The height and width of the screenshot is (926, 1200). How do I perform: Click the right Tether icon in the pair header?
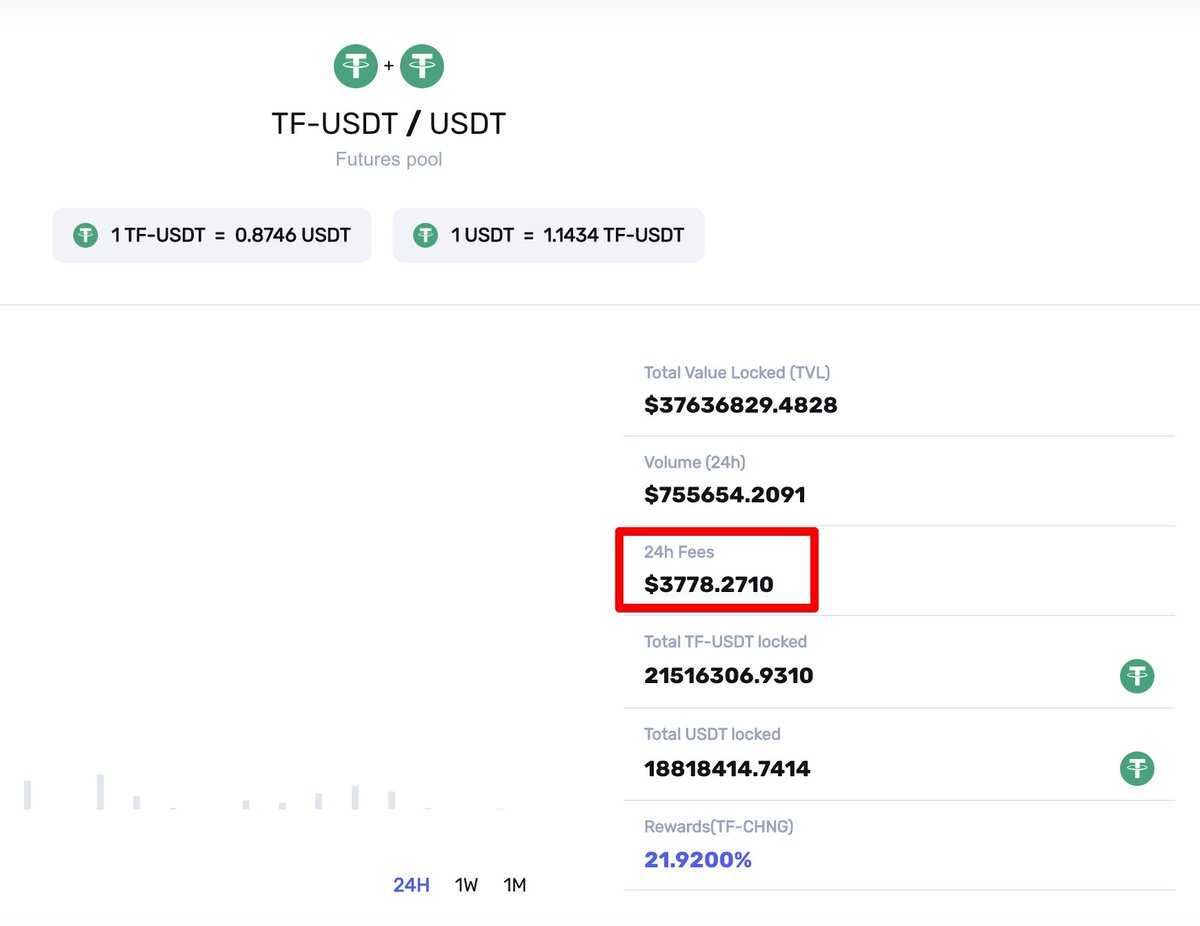tap(422, 67)
